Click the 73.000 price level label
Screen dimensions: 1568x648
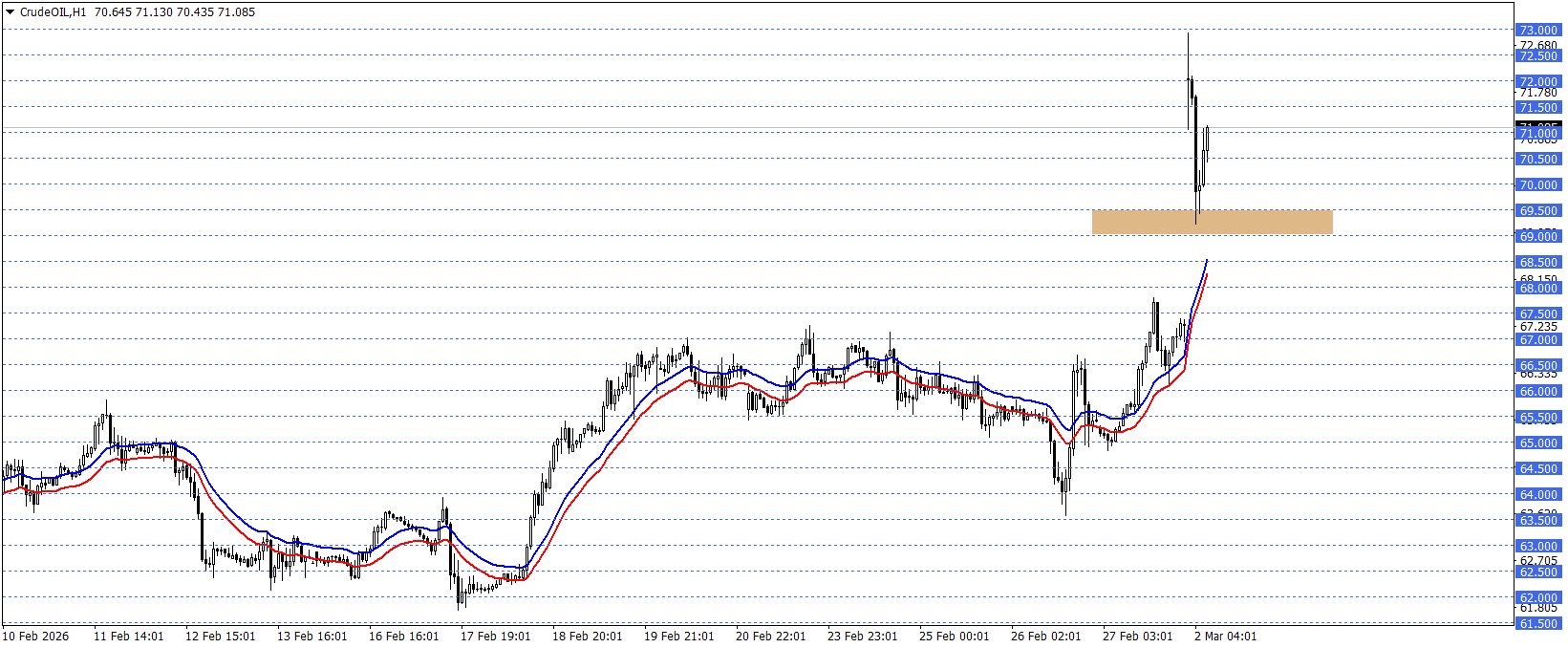pyautogui.click(x=1538, y=31)
